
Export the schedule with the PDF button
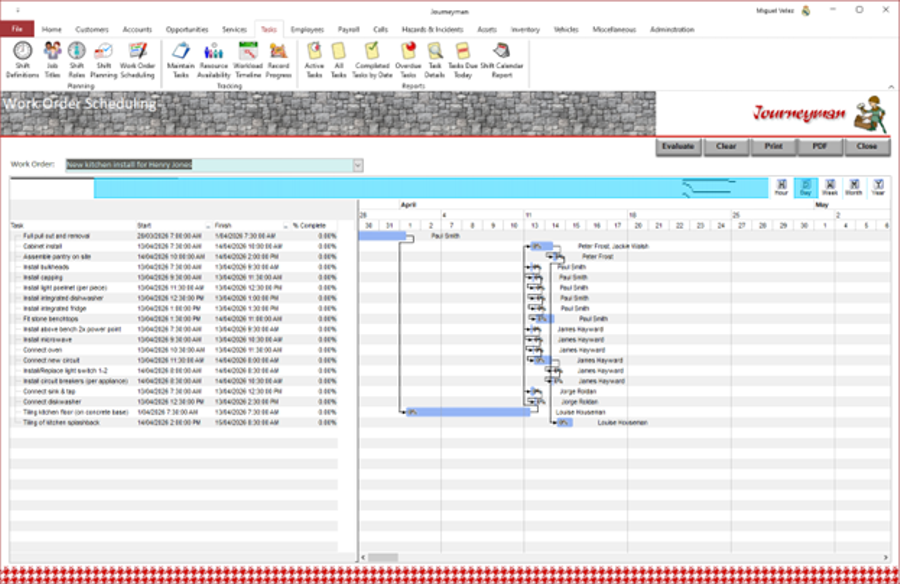point(820,147)
